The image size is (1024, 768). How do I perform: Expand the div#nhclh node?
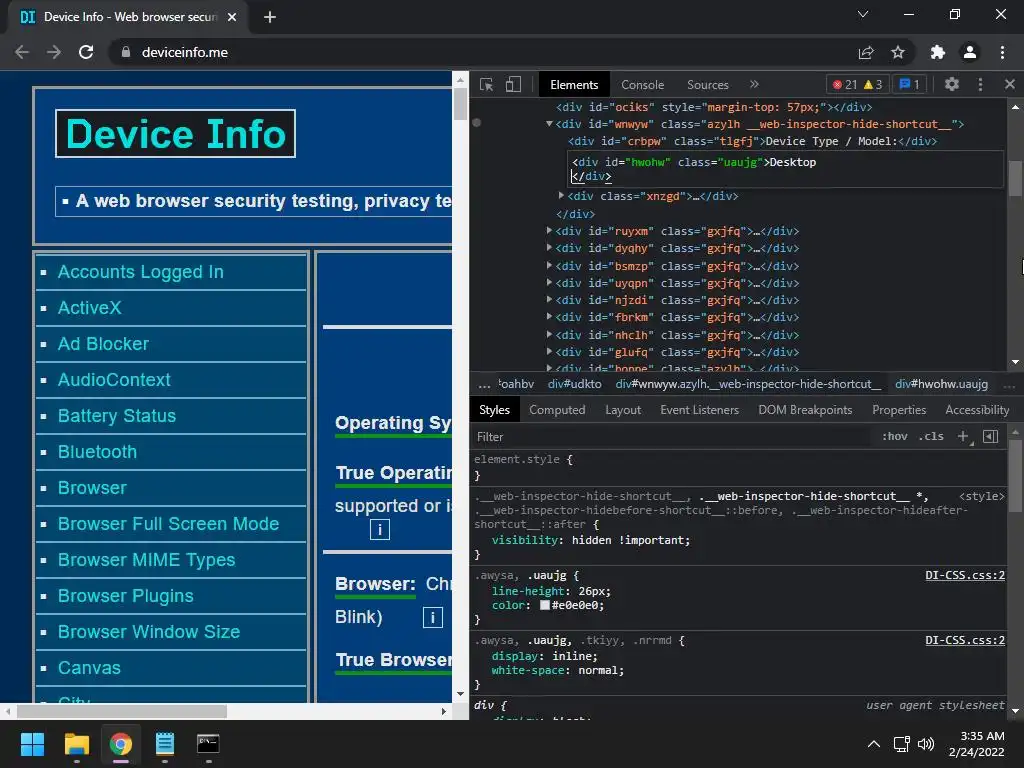549,334
